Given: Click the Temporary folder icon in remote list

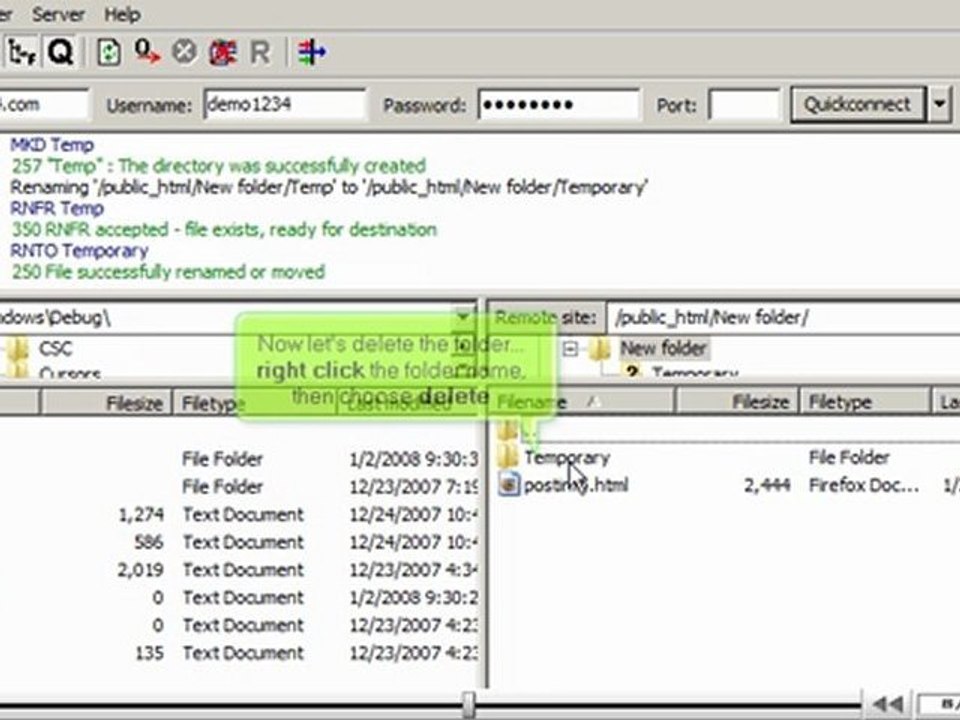Looking at the screenshot, I should [508, 457].
